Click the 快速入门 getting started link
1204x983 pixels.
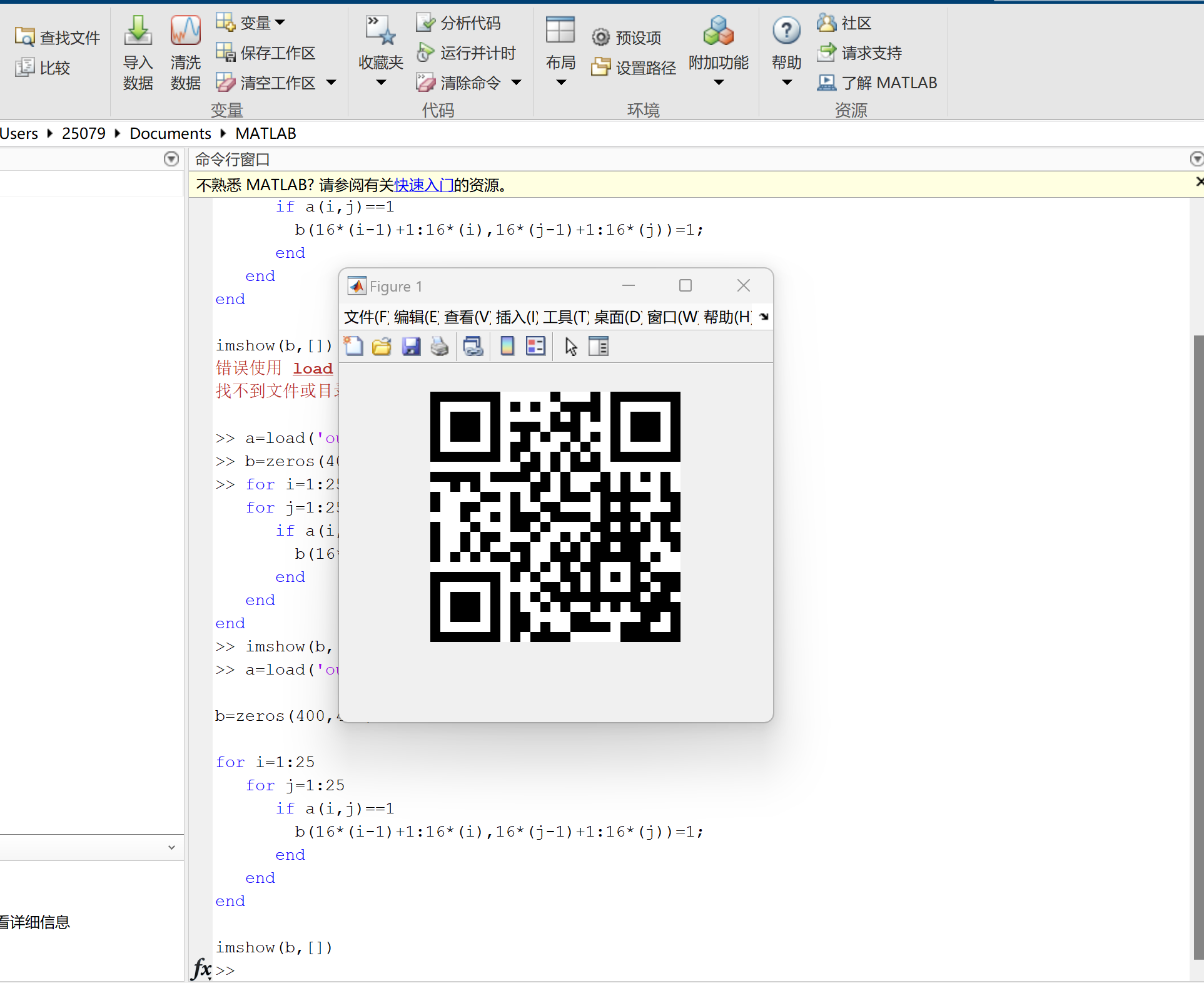coord(423,185)
